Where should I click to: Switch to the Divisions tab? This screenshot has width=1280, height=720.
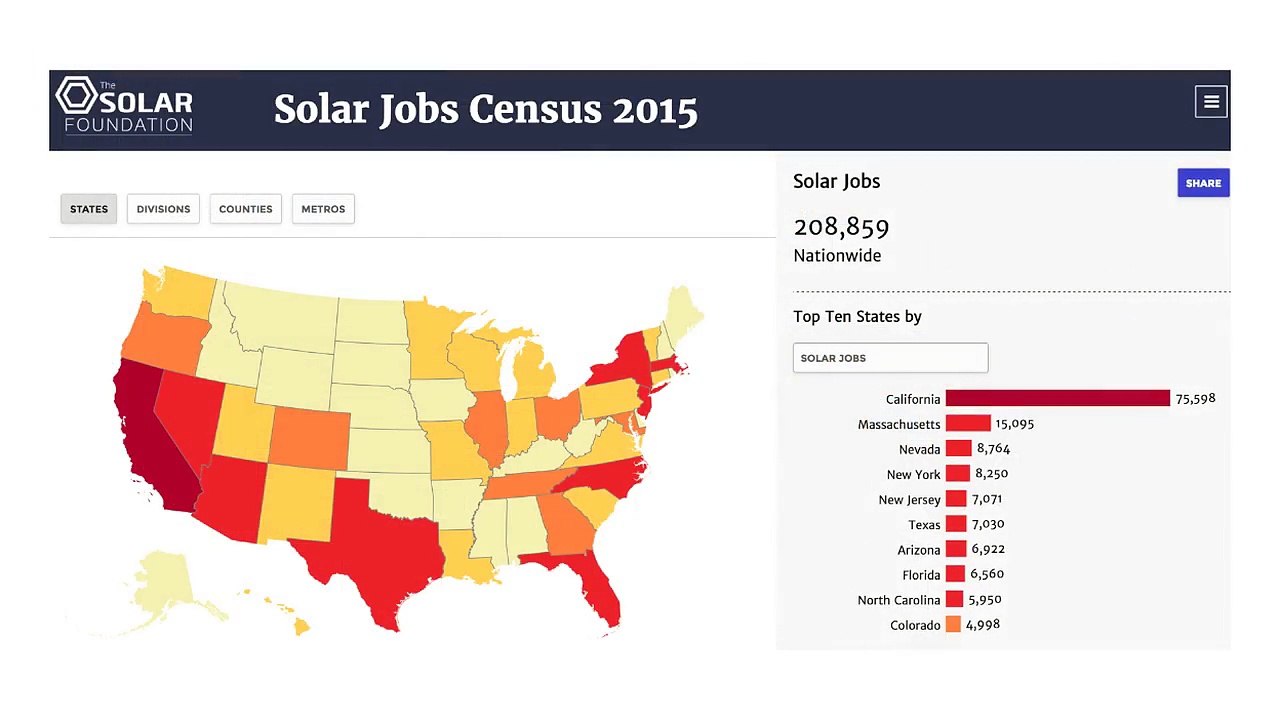pos(163,209)
